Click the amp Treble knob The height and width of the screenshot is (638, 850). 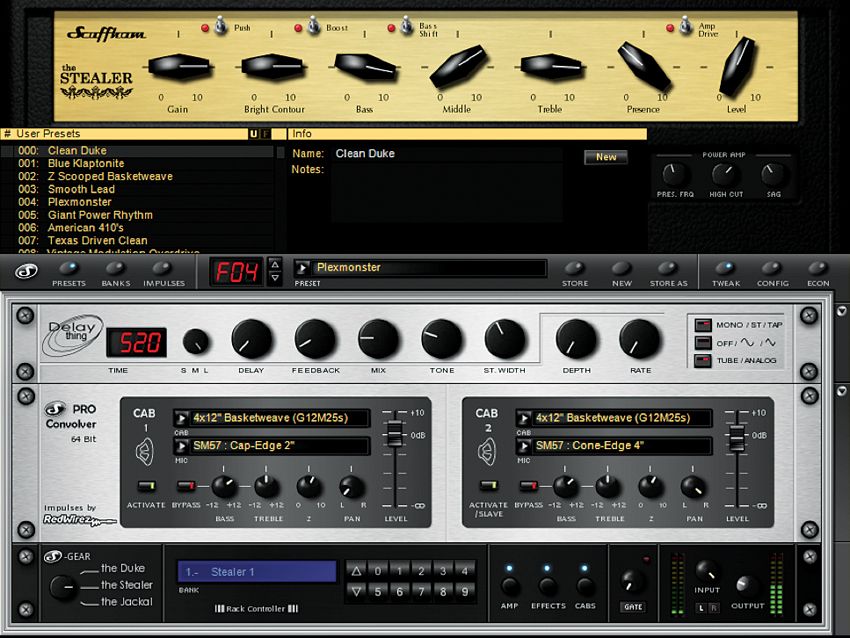point(551,67)
